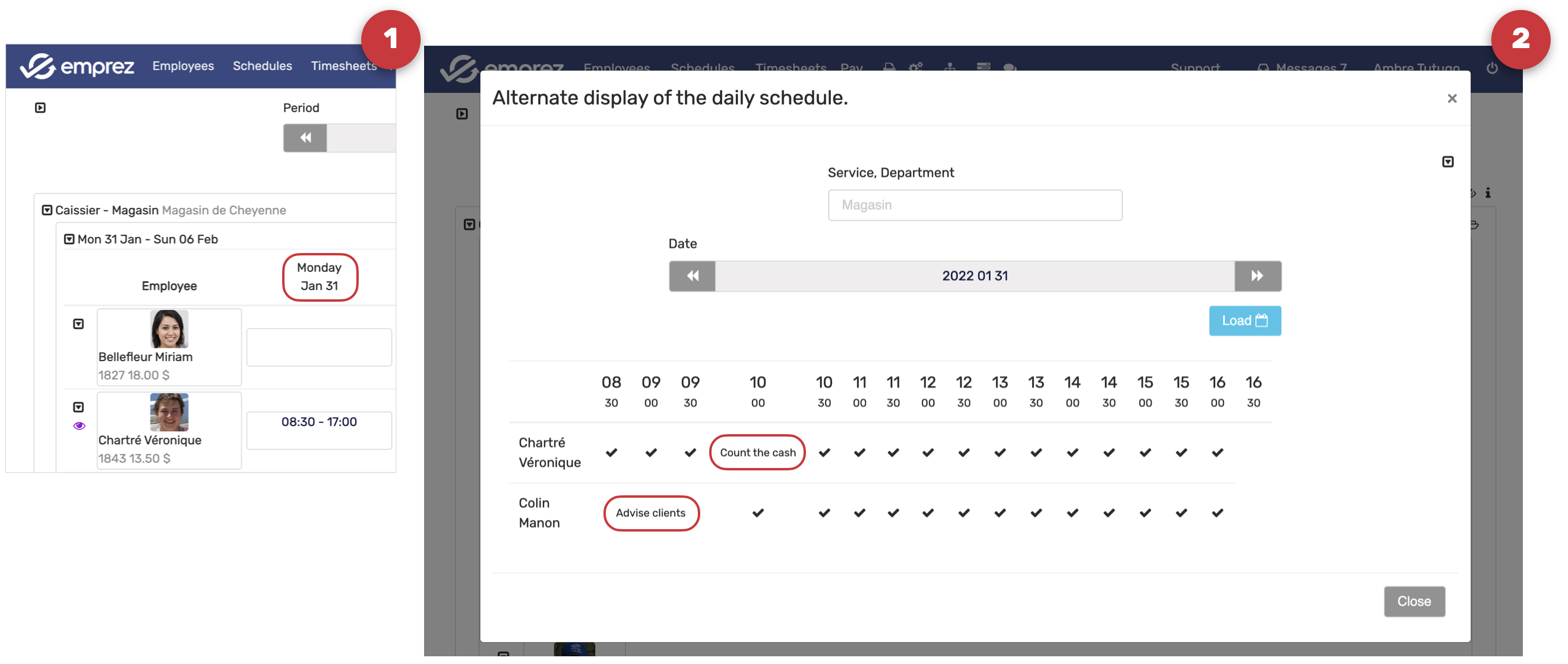The height and width of the screenshot is (664, 1568).
Task: Click the emprez logo in left panel
Action: [x=77, y=66]
